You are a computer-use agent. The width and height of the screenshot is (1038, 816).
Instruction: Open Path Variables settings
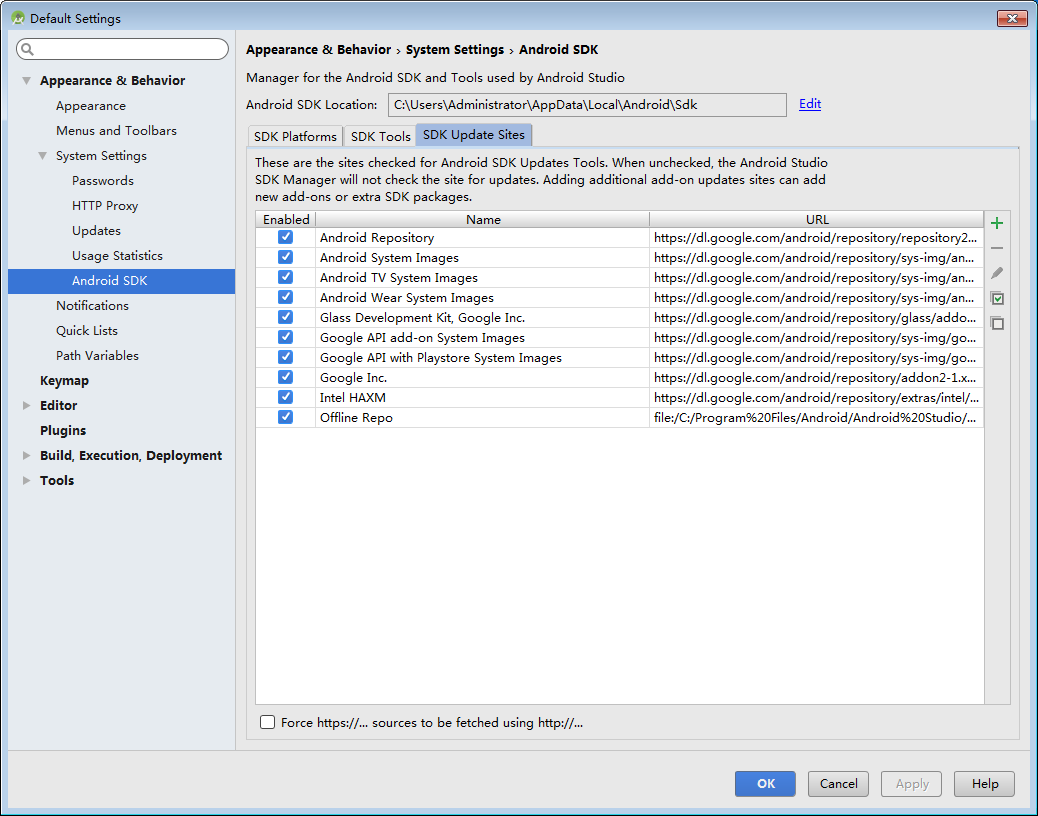(x=97, y=356)
